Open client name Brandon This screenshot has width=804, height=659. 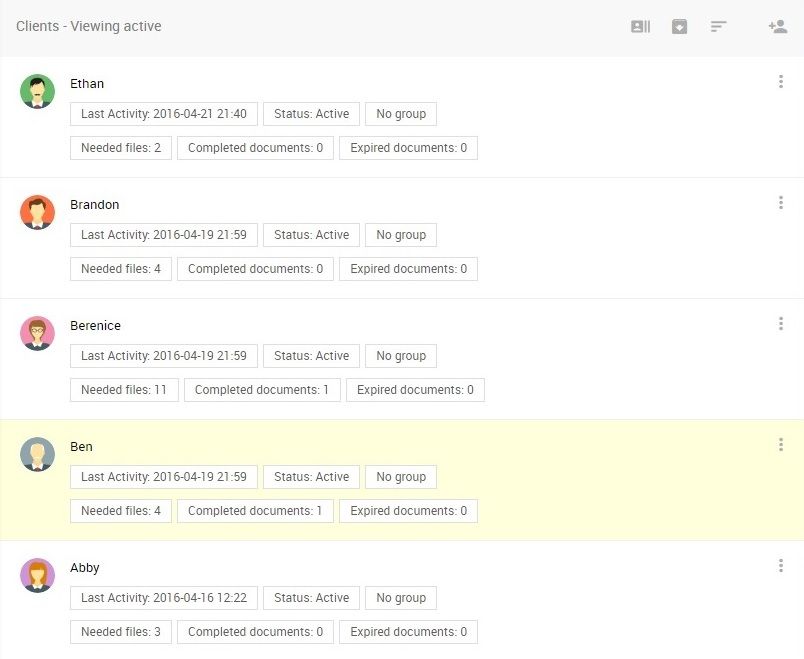(95, 205)
